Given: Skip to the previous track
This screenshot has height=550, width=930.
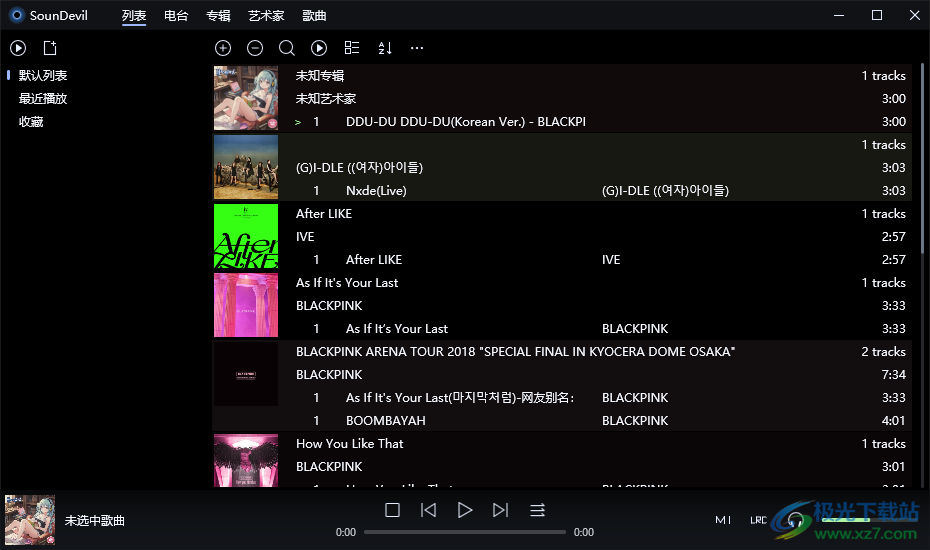Looking at the screenshot, I should (x=428, y=510).
